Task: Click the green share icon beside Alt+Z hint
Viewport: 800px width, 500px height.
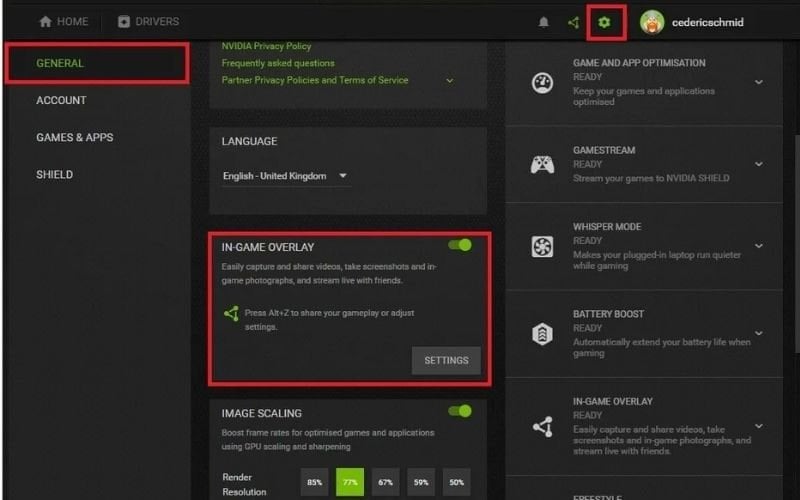Action: [x=231, y=313]
